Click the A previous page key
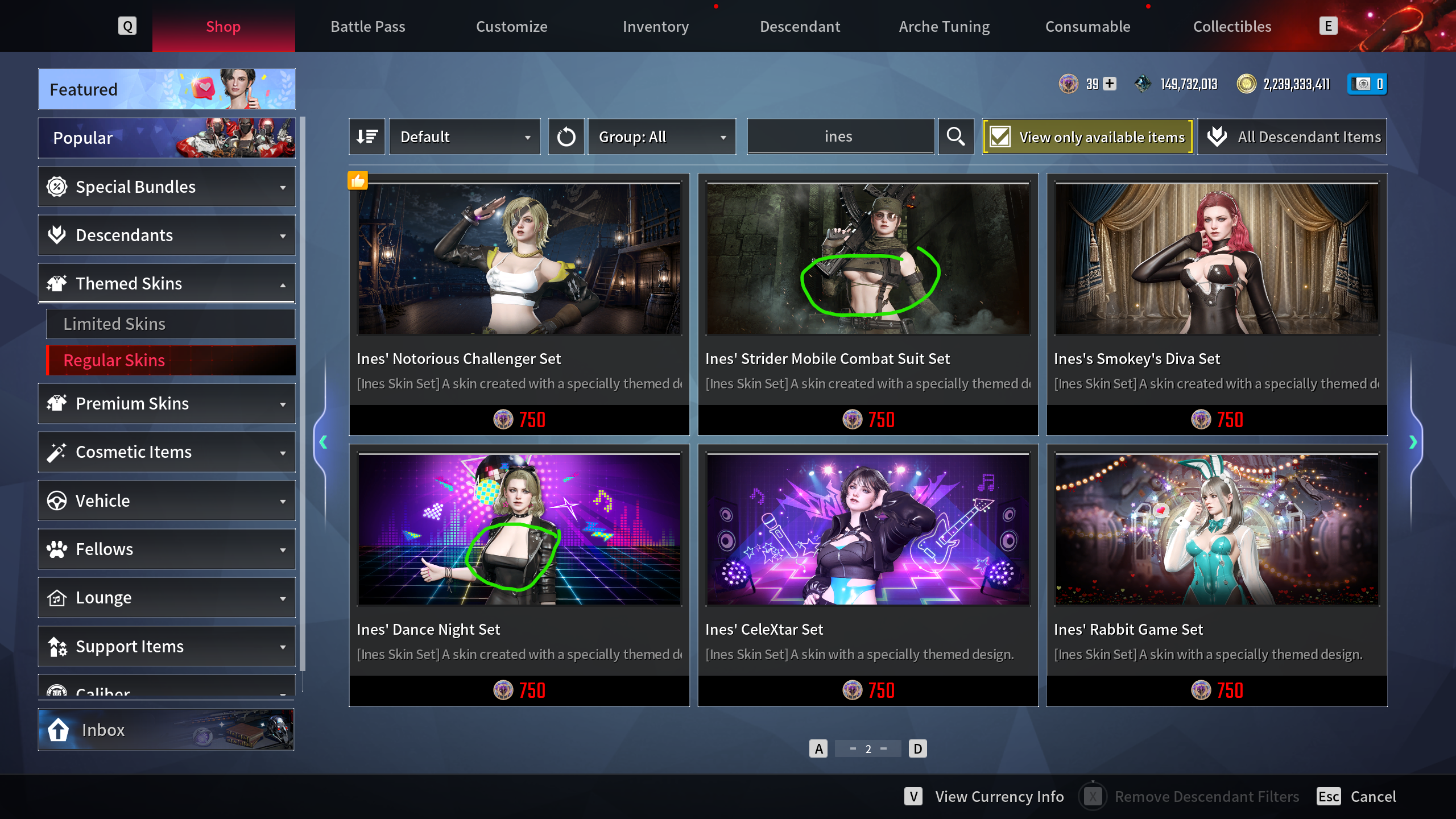The height and width of the screenshot is (819, 1456). [x=818, y=748]
